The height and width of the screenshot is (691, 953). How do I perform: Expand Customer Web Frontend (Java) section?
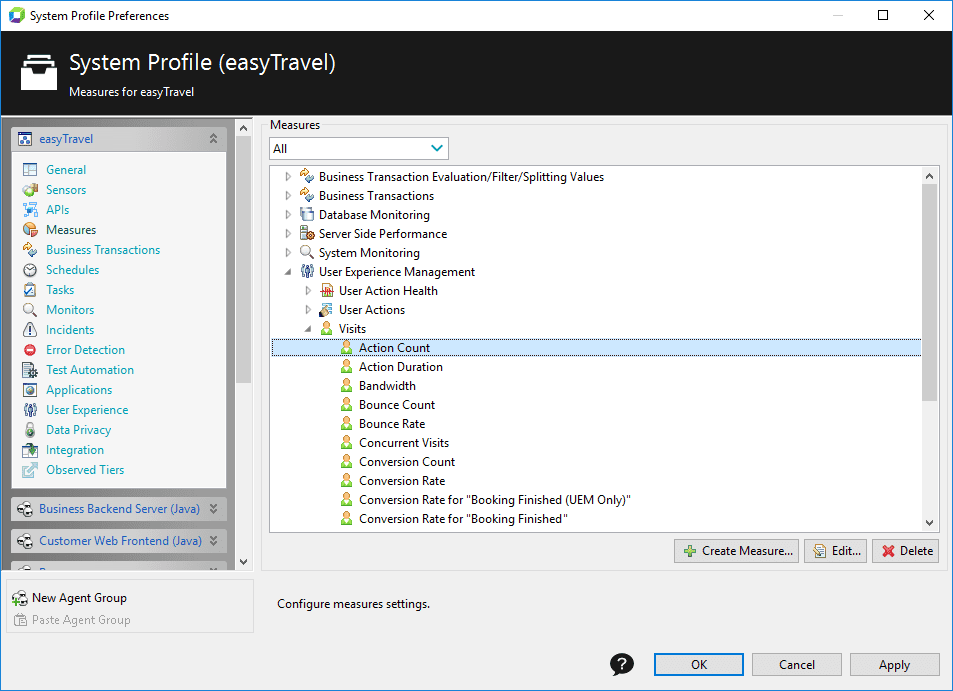pyautogui.click(x=213, y=540)
